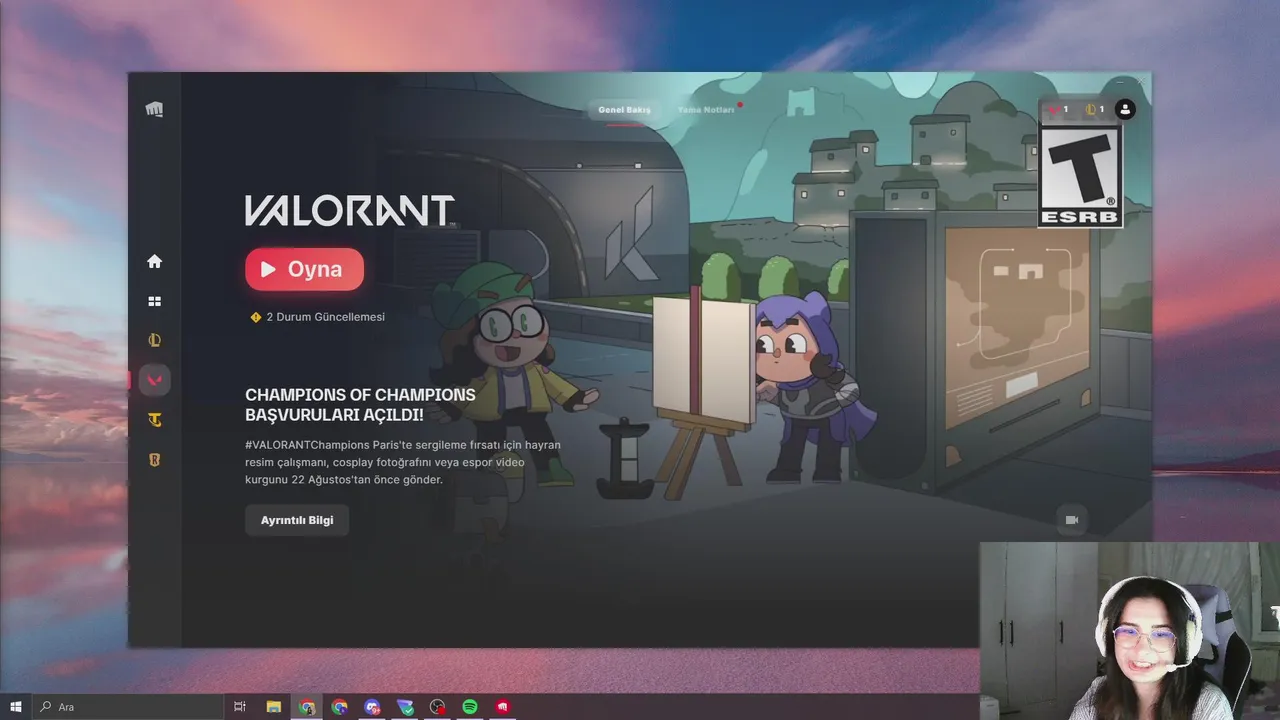Screen dimensions: 1280x720
Task: Click the Riot Games fist logo in sidebar
Action: 154,110
